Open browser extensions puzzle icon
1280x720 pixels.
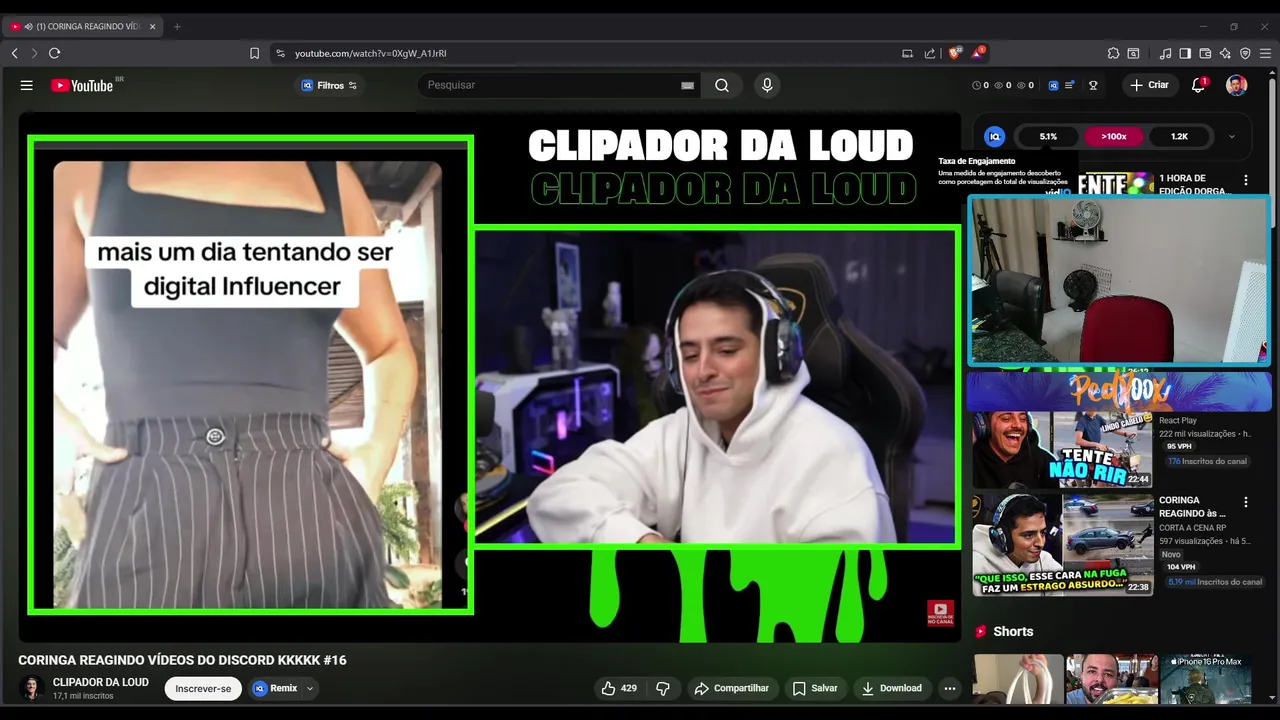(x=1113, y=53)
